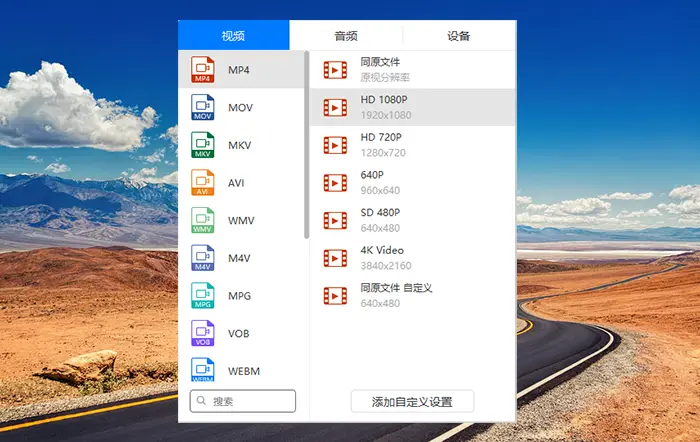700x442 pixels.
Task: Click film icon beside SD 480P
Action: [x=335, y=221]
